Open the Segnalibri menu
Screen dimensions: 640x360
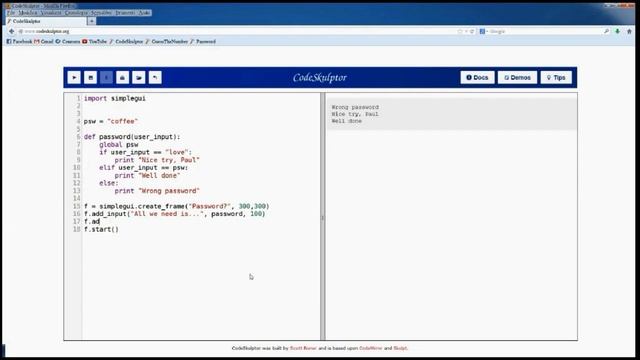point(101,13)
